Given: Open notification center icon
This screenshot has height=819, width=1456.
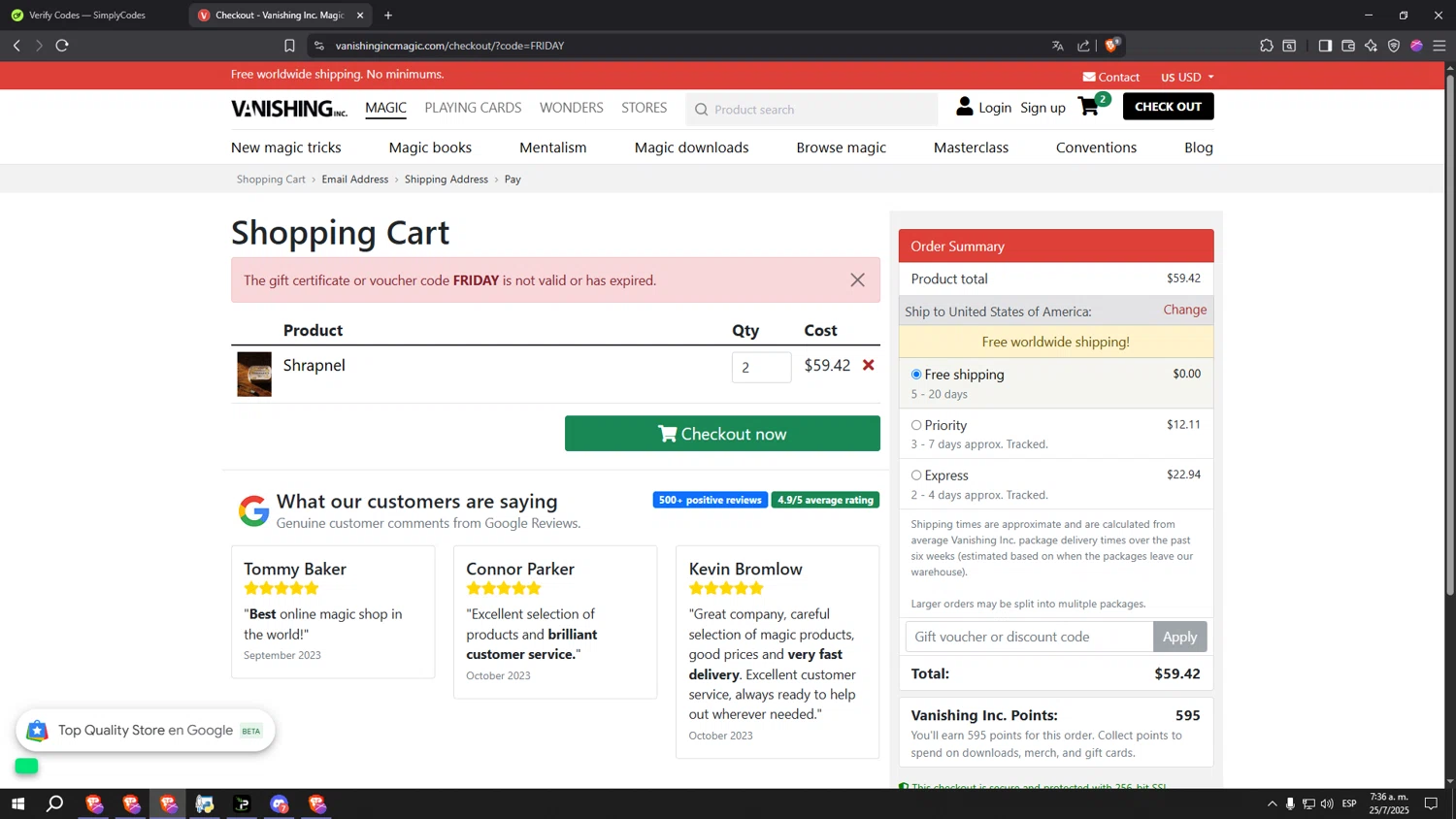Looking at the screenshot, I should pyautogui.click(x=1431, y=803).
